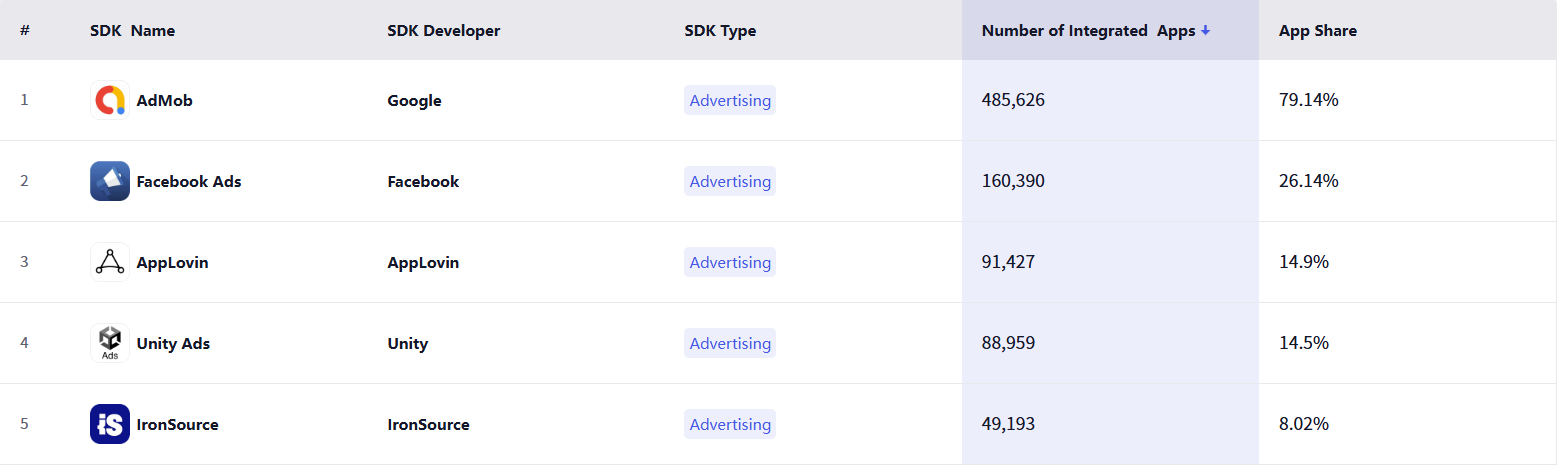Click the SDK Type column header

point(720,31)
